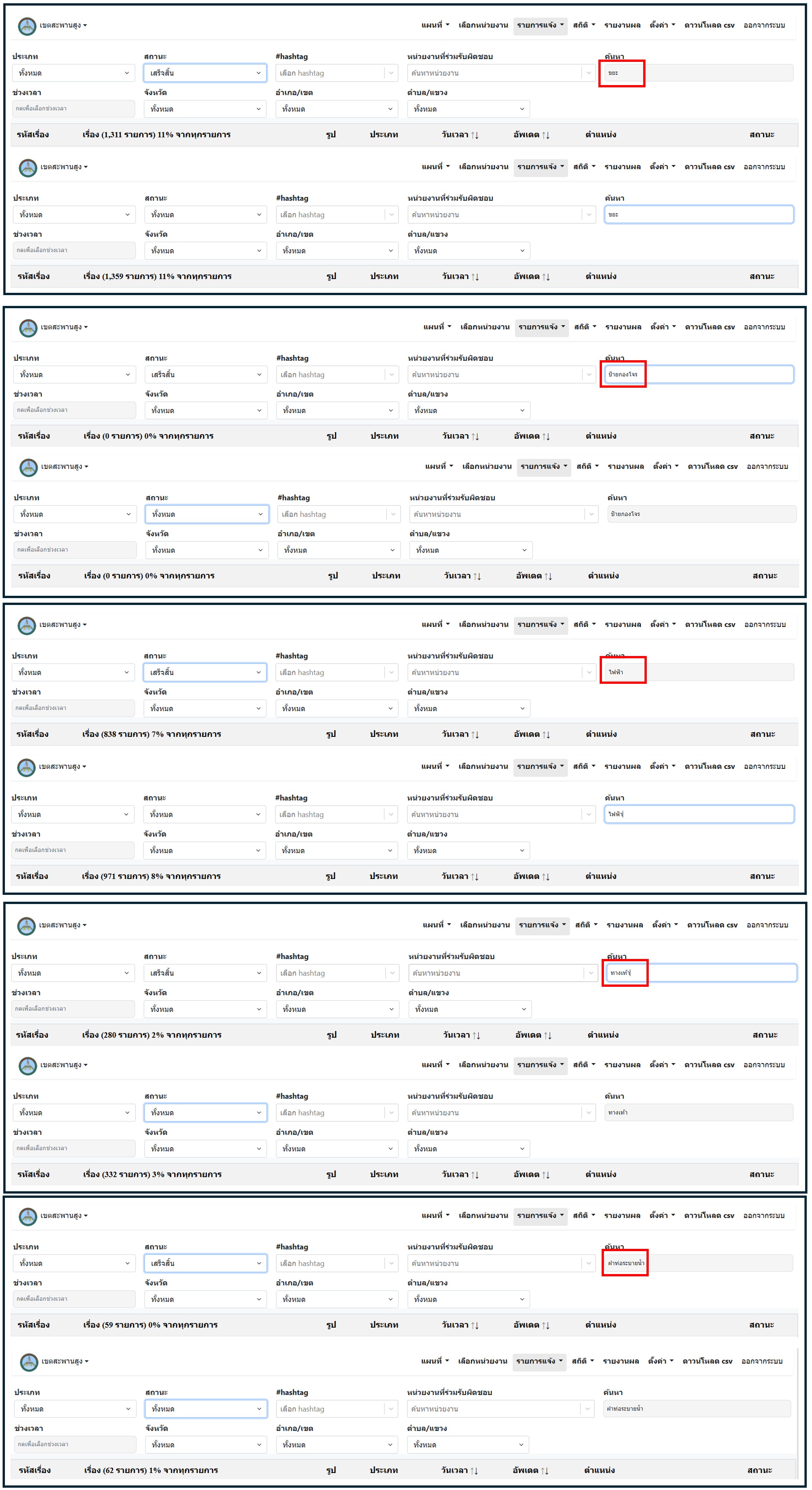
Task: Sort by อัพเดต arrows in the 1,311 รายการ table
Action: tap(546, 135)
